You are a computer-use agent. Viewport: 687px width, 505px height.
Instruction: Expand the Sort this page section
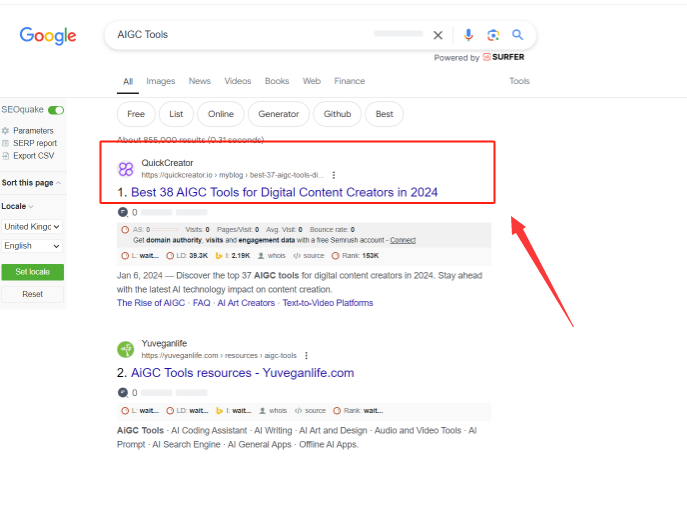pos(31,183)
